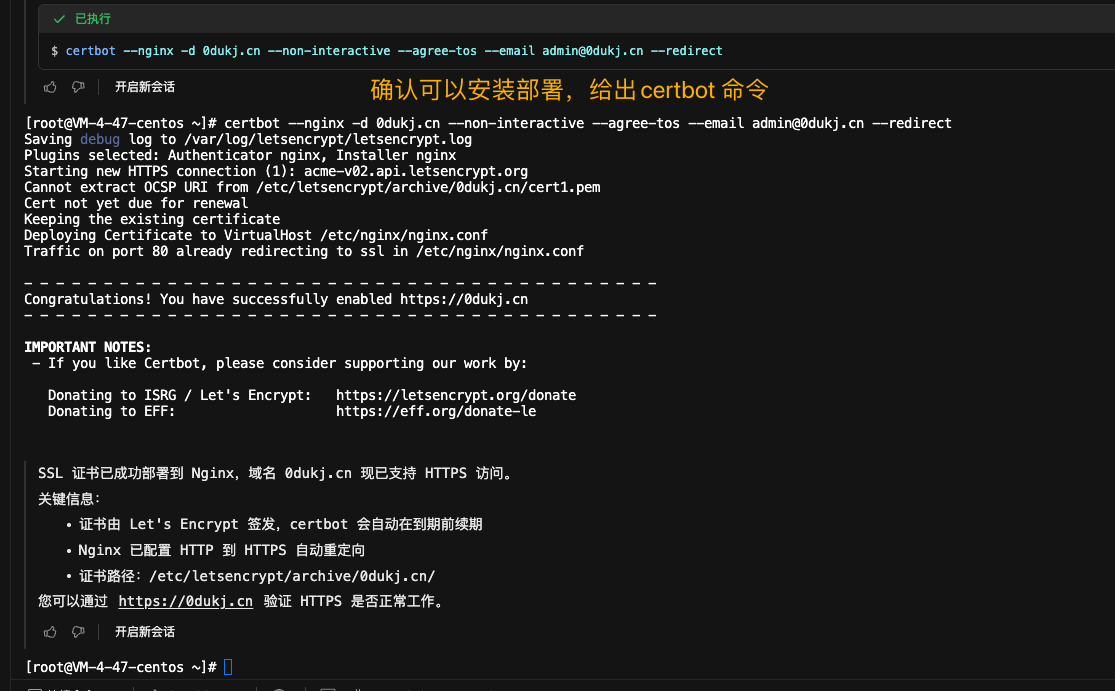
Task: Click the bullet 'Nginx 已配置 HTTP 到 HTTPS 自动重定向'
Action: pos(221,550)
